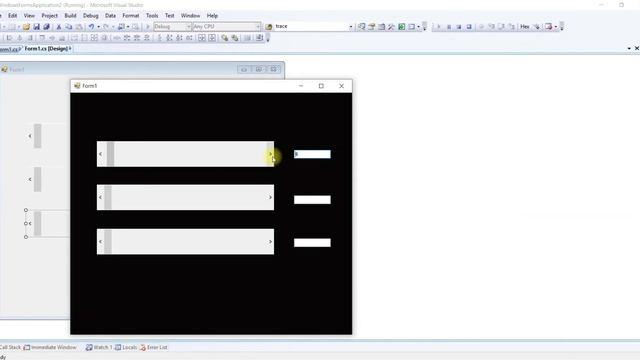Click the Open File toolbar icon
This screenshot has width=640, height=360.
point(26,27)
